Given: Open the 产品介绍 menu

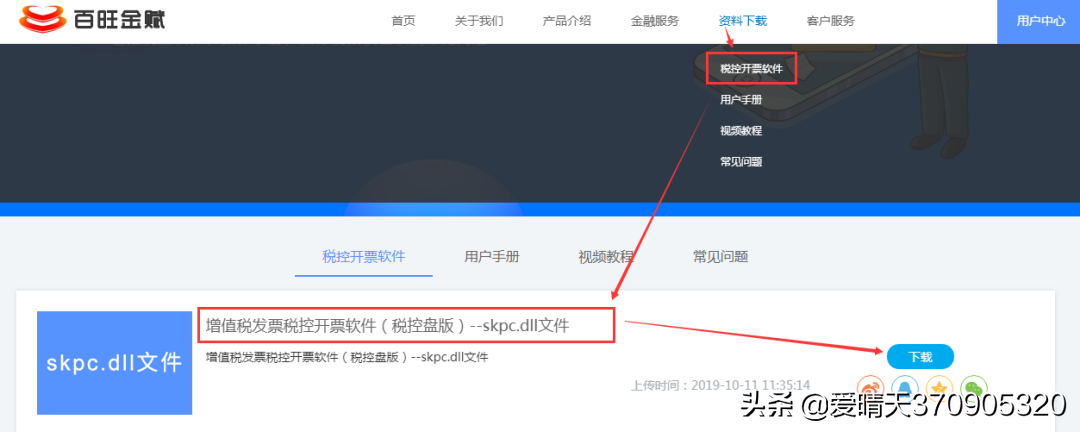Looking at the screenshot, I should 566,21.
